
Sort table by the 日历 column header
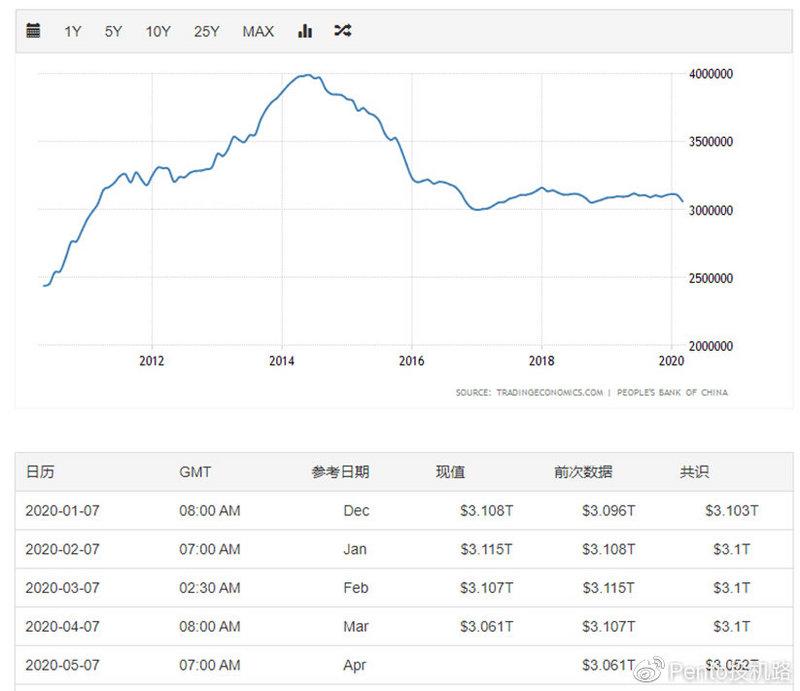[x=42, y=471]
